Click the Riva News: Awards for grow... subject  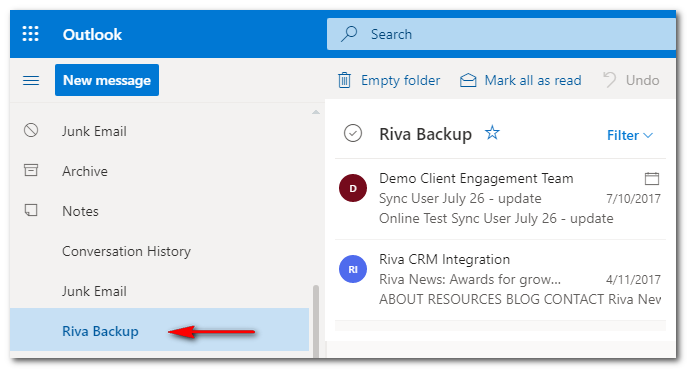tap(470, 279)
